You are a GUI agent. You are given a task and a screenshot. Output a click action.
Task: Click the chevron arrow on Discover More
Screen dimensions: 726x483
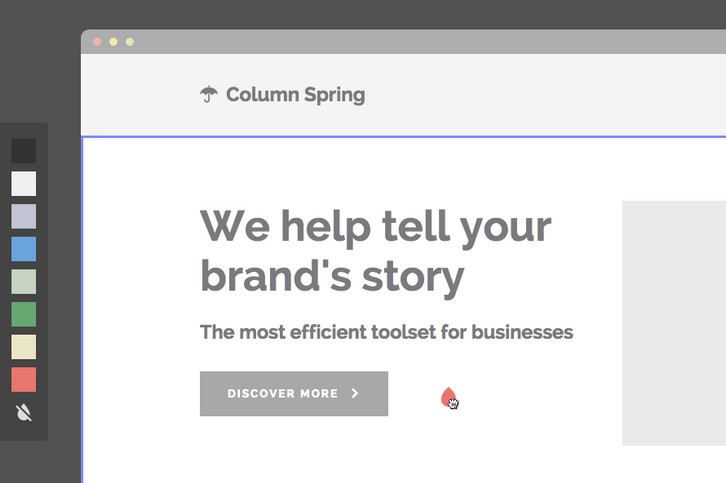point(355,394)
